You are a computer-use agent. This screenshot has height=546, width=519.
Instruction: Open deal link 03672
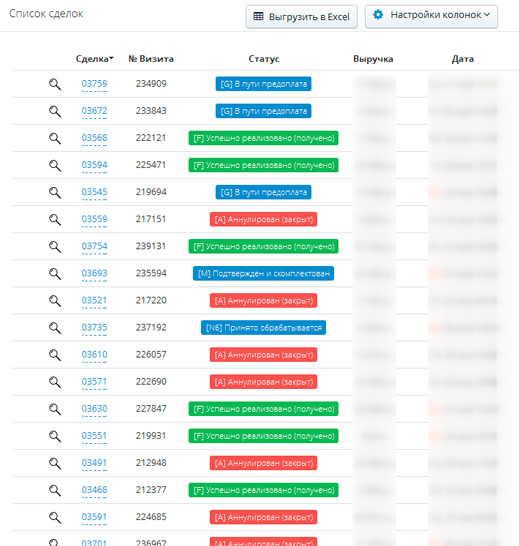tap(94, 111)
